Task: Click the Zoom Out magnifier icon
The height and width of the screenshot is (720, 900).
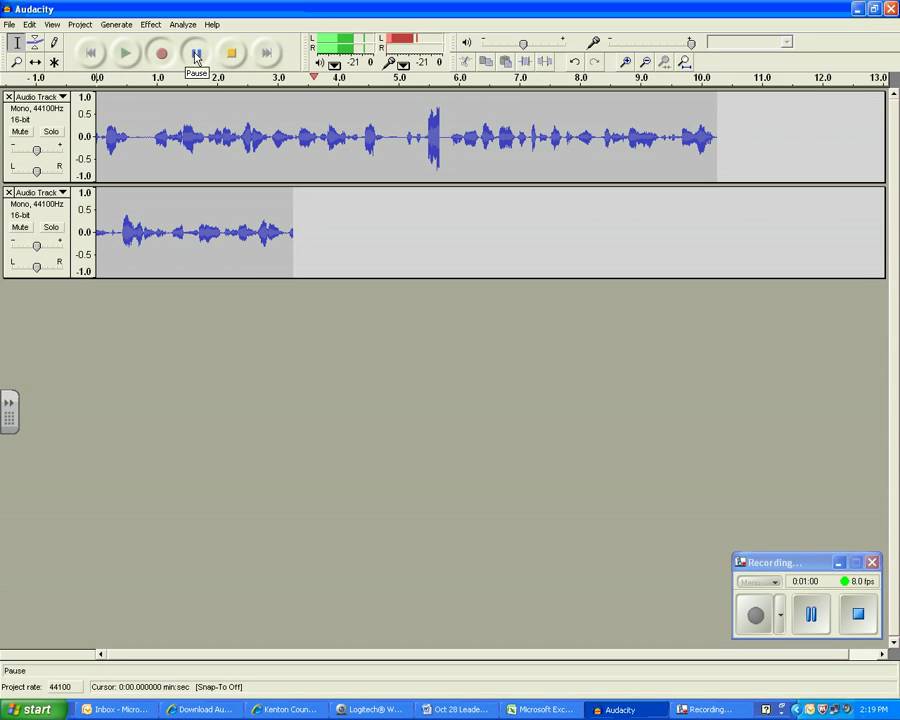Action: click(x=645, y=61)
